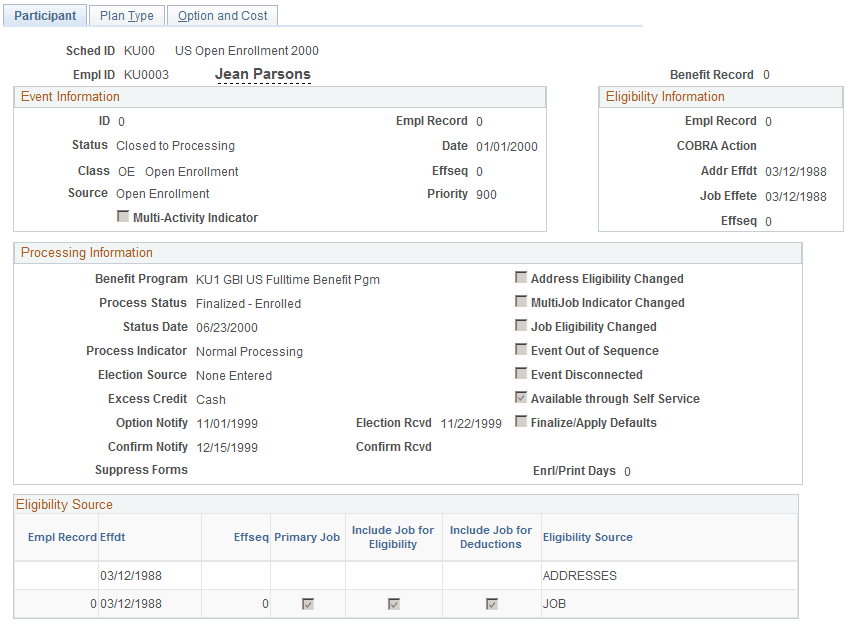
Task: Toggle the Job Eligibility Changed checkbox
Action: point(521,325)
